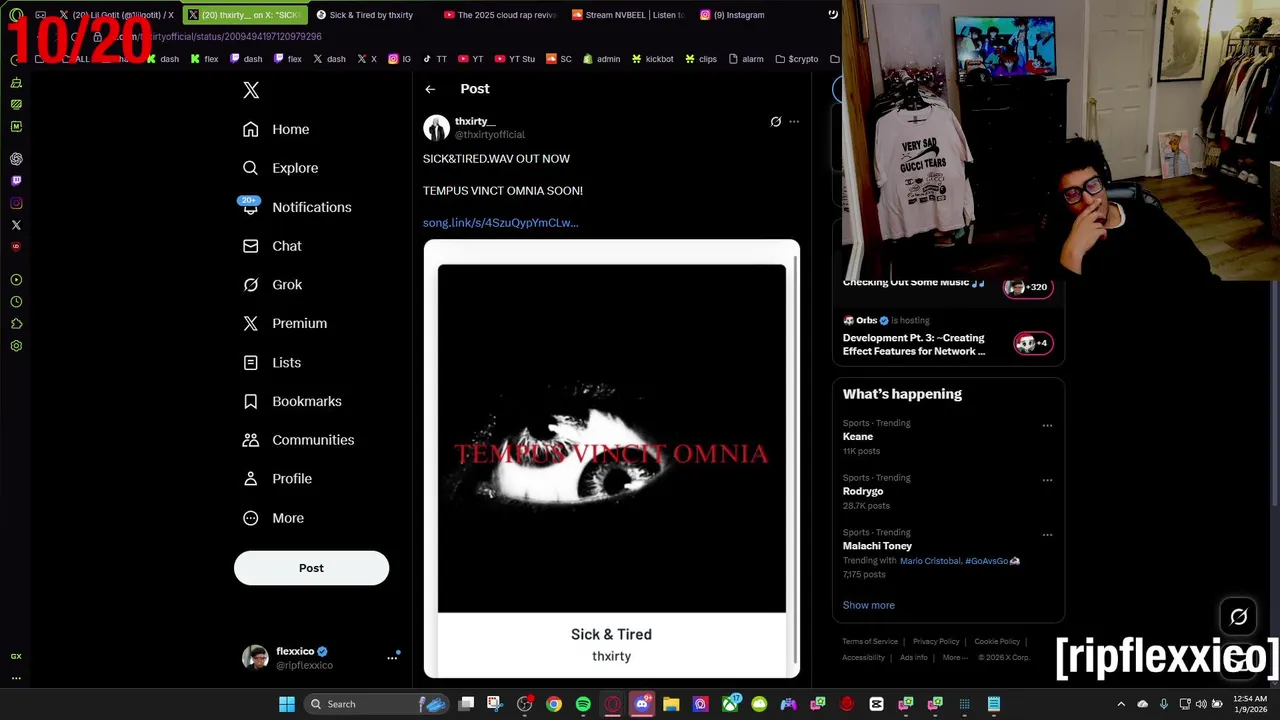Image resolution: width=1280 pixels, height=720 pixels.
Task: Open Spotify from taskbar
Action: [x=583, y=704]
